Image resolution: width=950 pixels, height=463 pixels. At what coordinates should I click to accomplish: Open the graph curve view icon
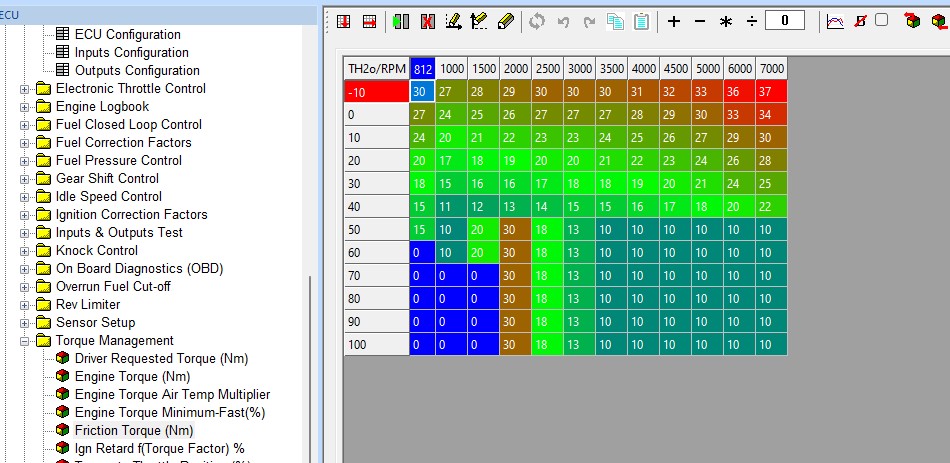pos(835,21)
